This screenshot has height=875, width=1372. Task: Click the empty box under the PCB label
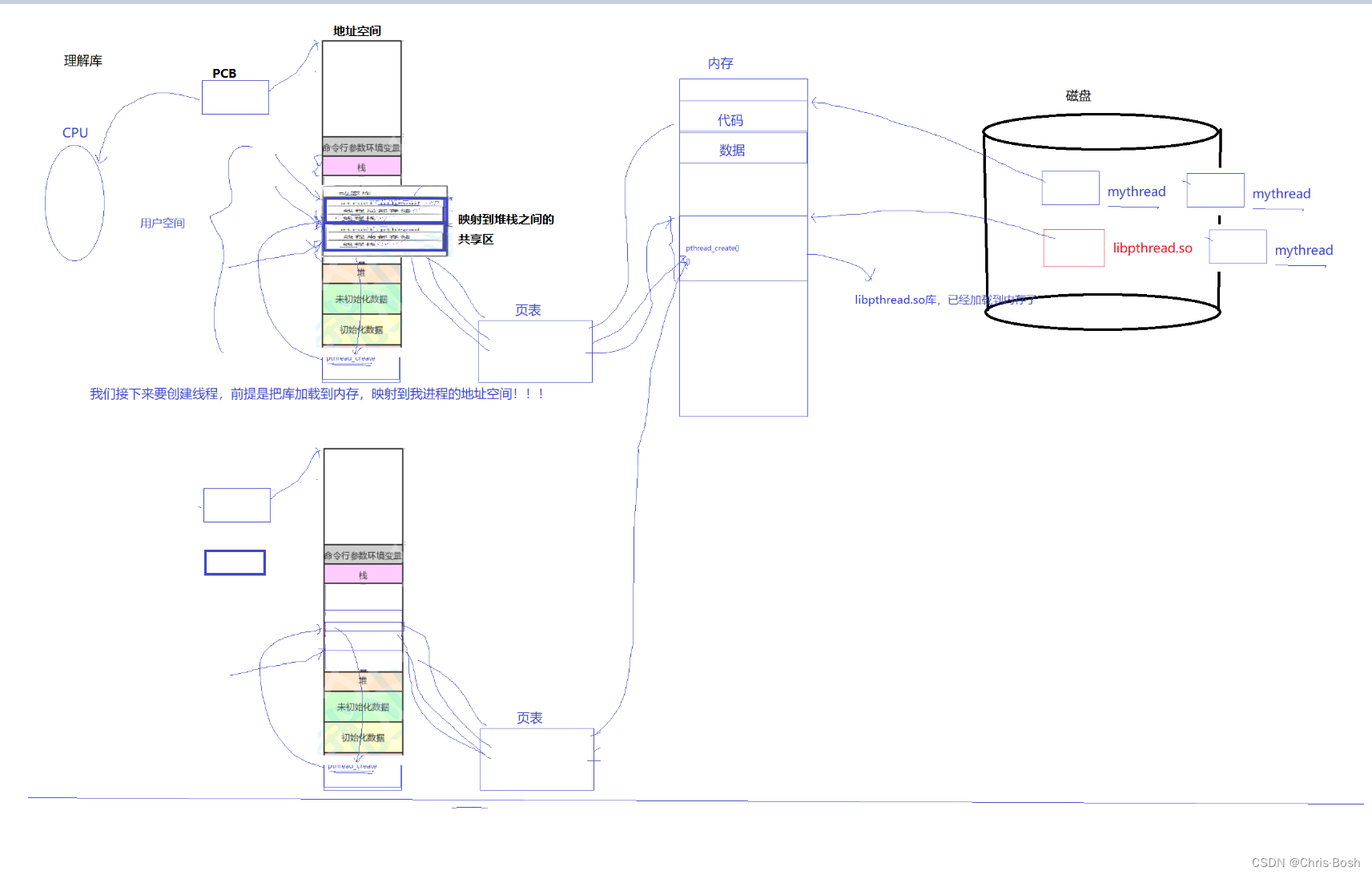tap(235, 98)
